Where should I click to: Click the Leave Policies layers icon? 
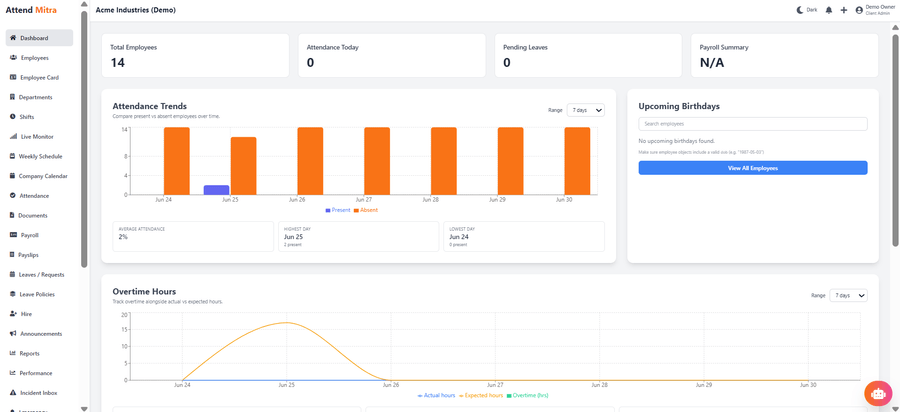[13, 294]
